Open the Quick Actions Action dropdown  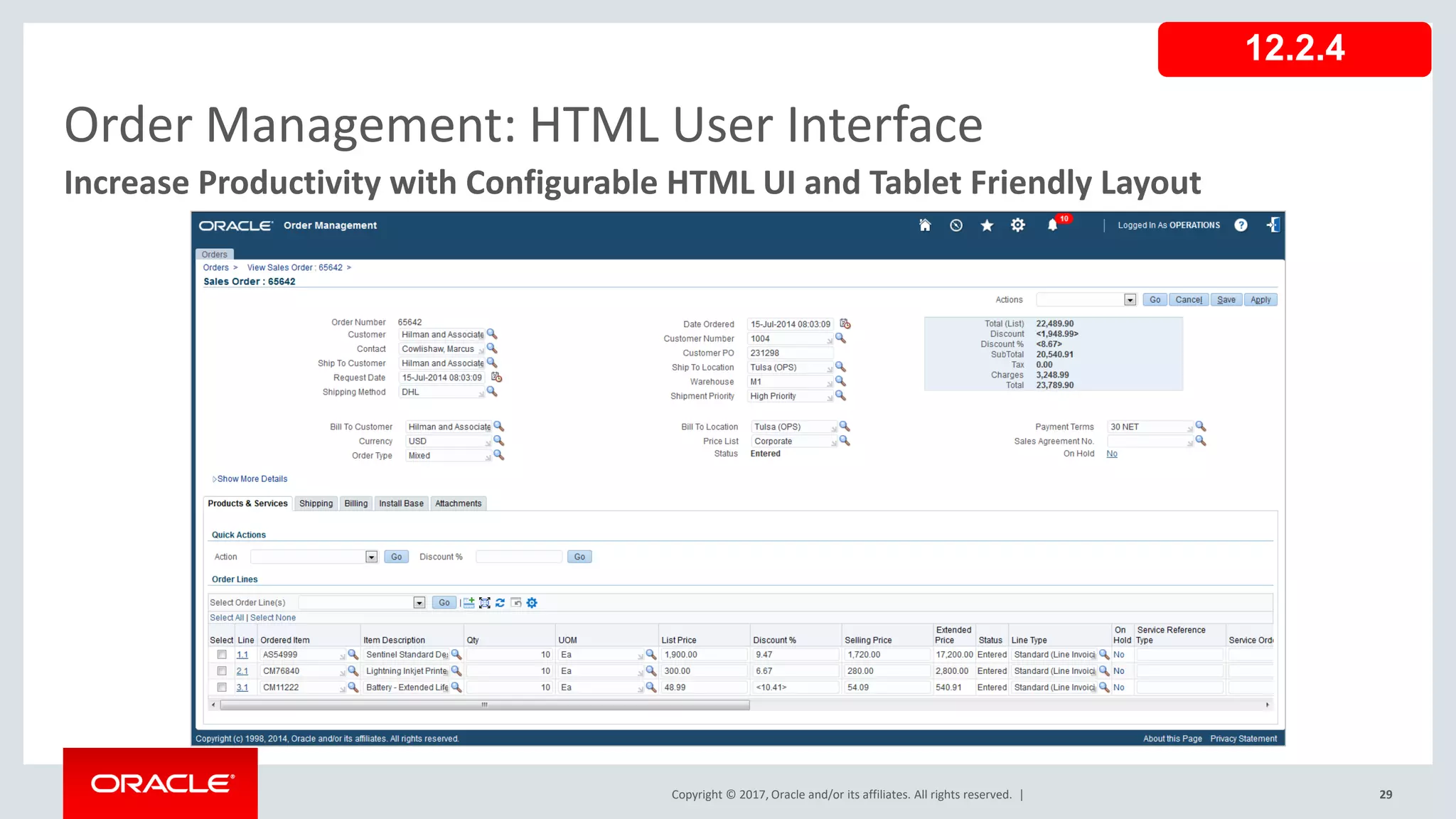(371, 557)
